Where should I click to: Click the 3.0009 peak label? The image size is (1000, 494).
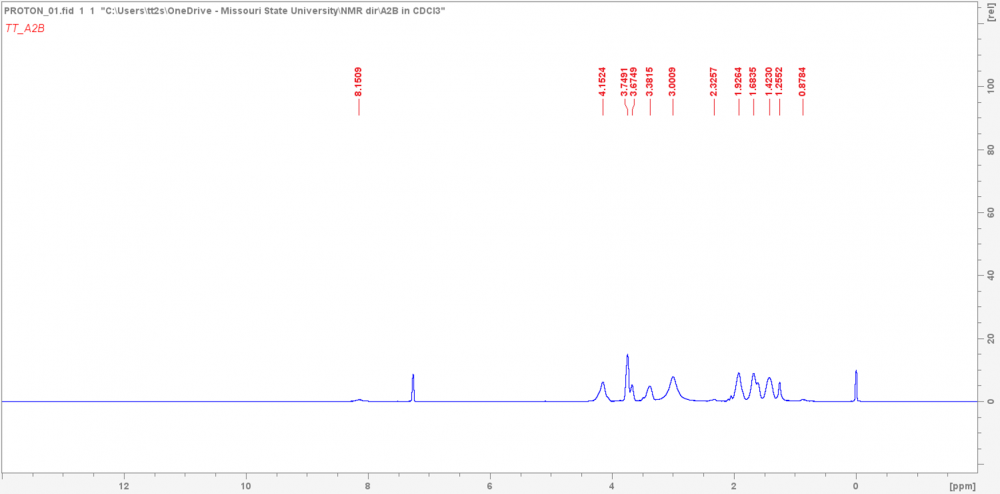click(x=672, y=80)
